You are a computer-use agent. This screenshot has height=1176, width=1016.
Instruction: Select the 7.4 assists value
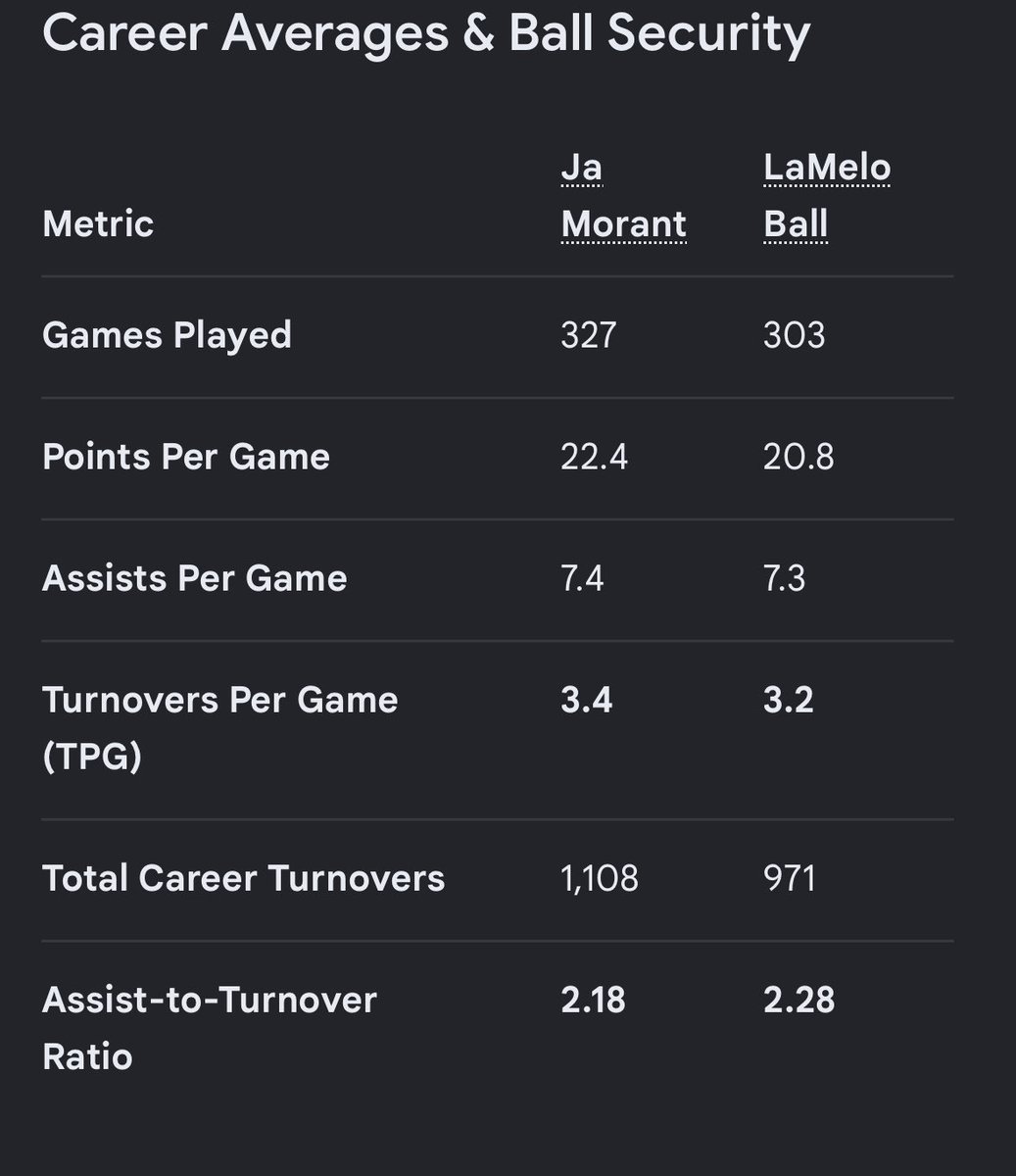point(582,578)
